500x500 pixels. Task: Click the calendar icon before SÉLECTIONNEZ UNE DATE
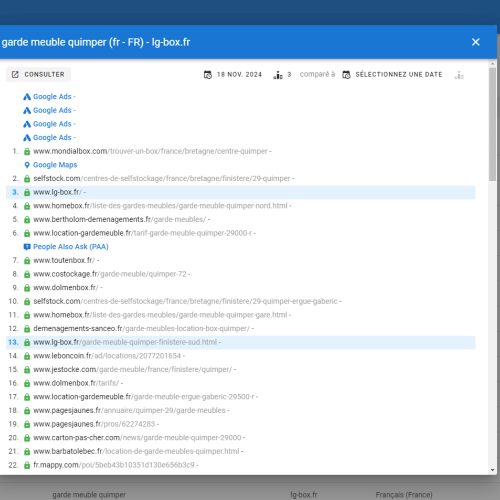coord(346,75)
